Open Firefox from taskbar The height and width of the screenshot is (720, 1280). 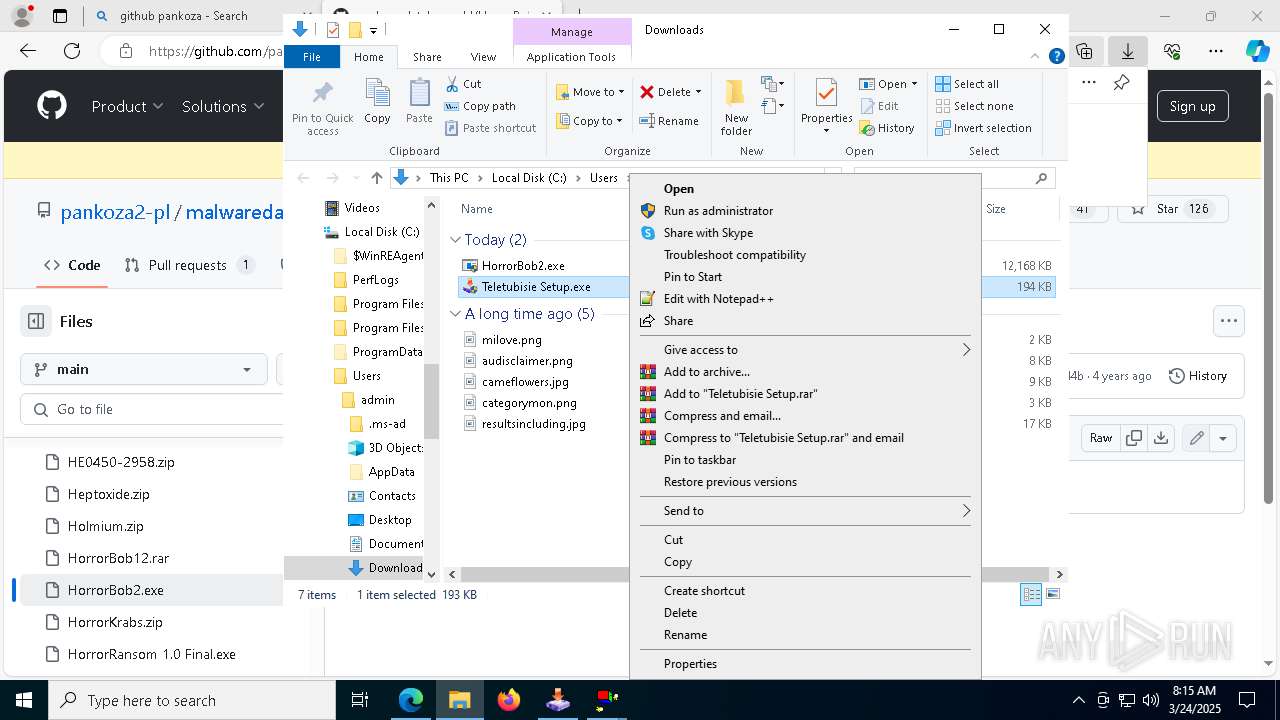[509, 700]
